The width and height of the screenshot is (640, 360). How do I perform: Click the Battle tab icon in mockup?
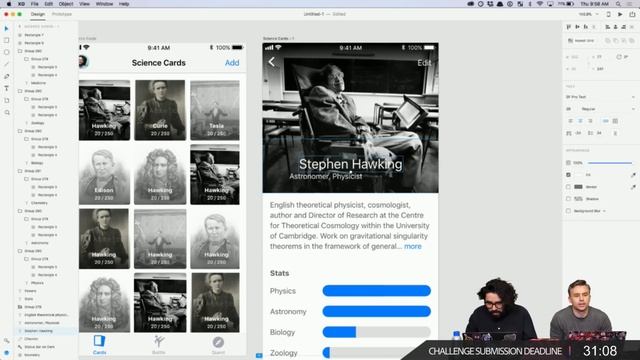(x=159, y=341)
